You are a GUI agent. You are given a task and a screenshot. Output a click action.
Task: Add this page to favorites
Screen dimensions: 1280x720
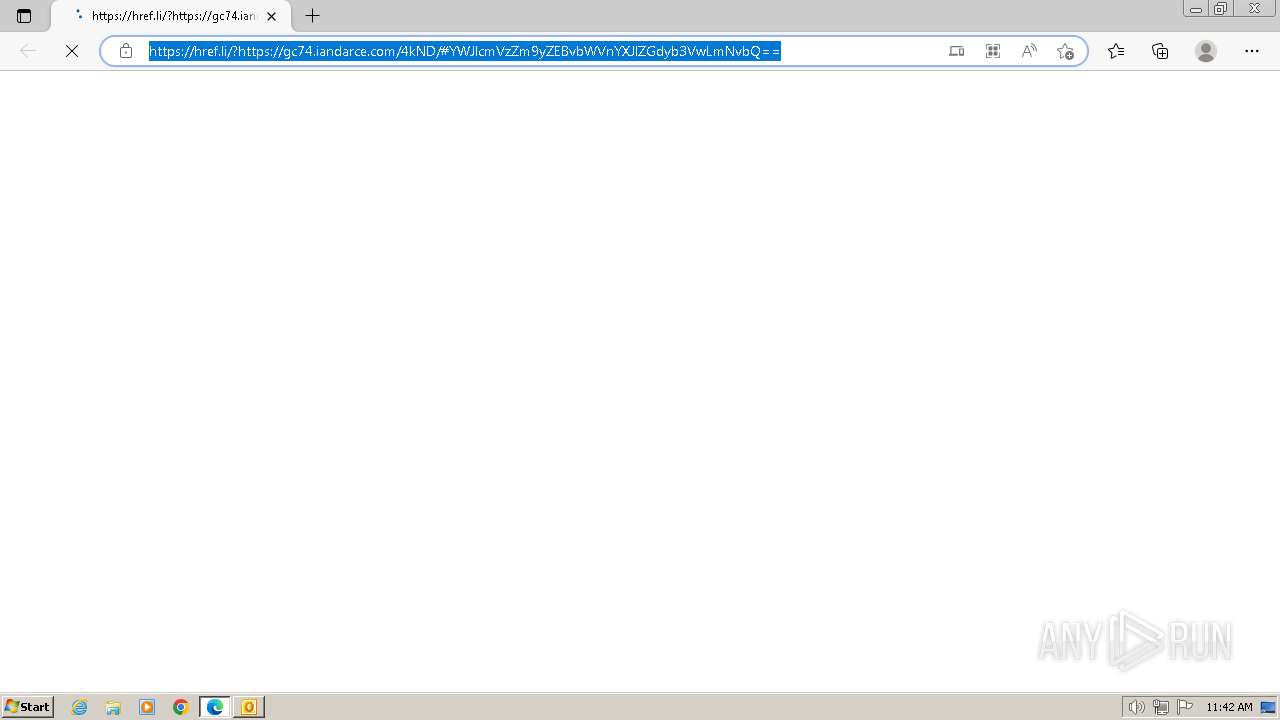click(x=1065, y=51)
